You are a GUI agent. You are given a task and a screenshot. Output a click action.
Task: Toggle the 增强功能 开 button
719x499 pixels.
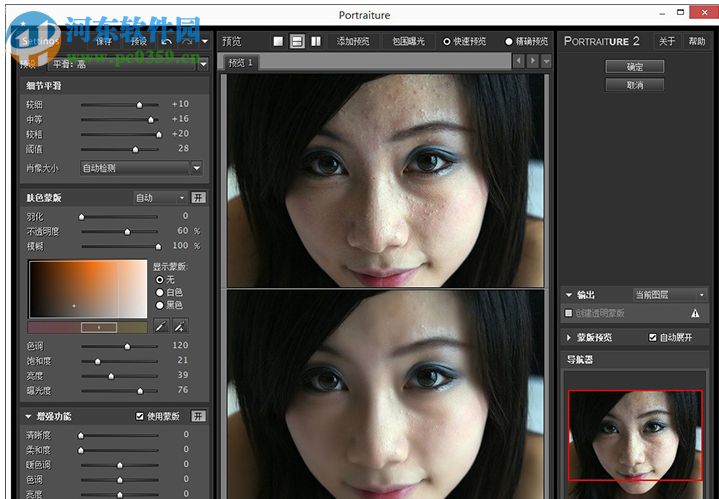click(x=198, y=416)
